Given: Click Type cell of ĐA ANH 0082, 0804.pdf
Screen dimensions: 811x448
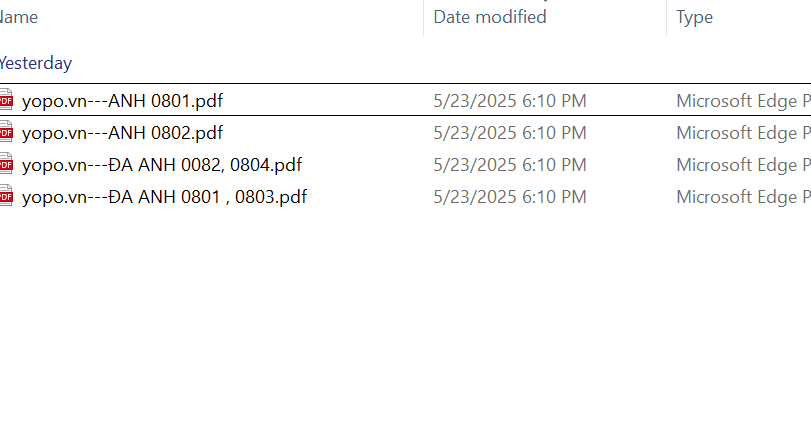Looking at the screenshot, I should (x=742, y=164).
